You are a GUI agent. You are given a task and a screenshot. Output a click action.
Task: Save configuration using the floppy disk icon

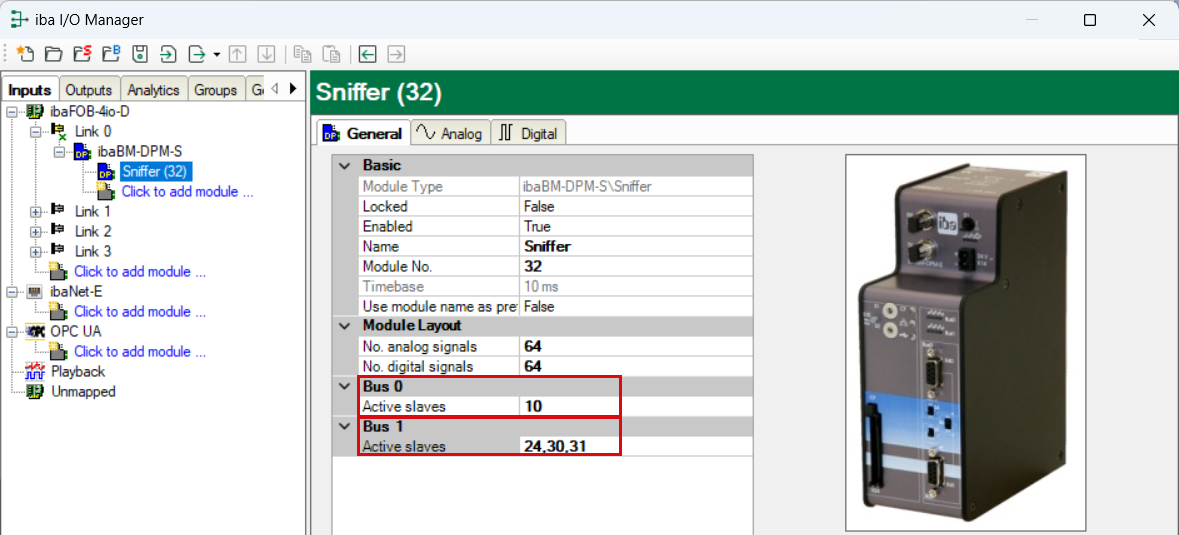140,53
